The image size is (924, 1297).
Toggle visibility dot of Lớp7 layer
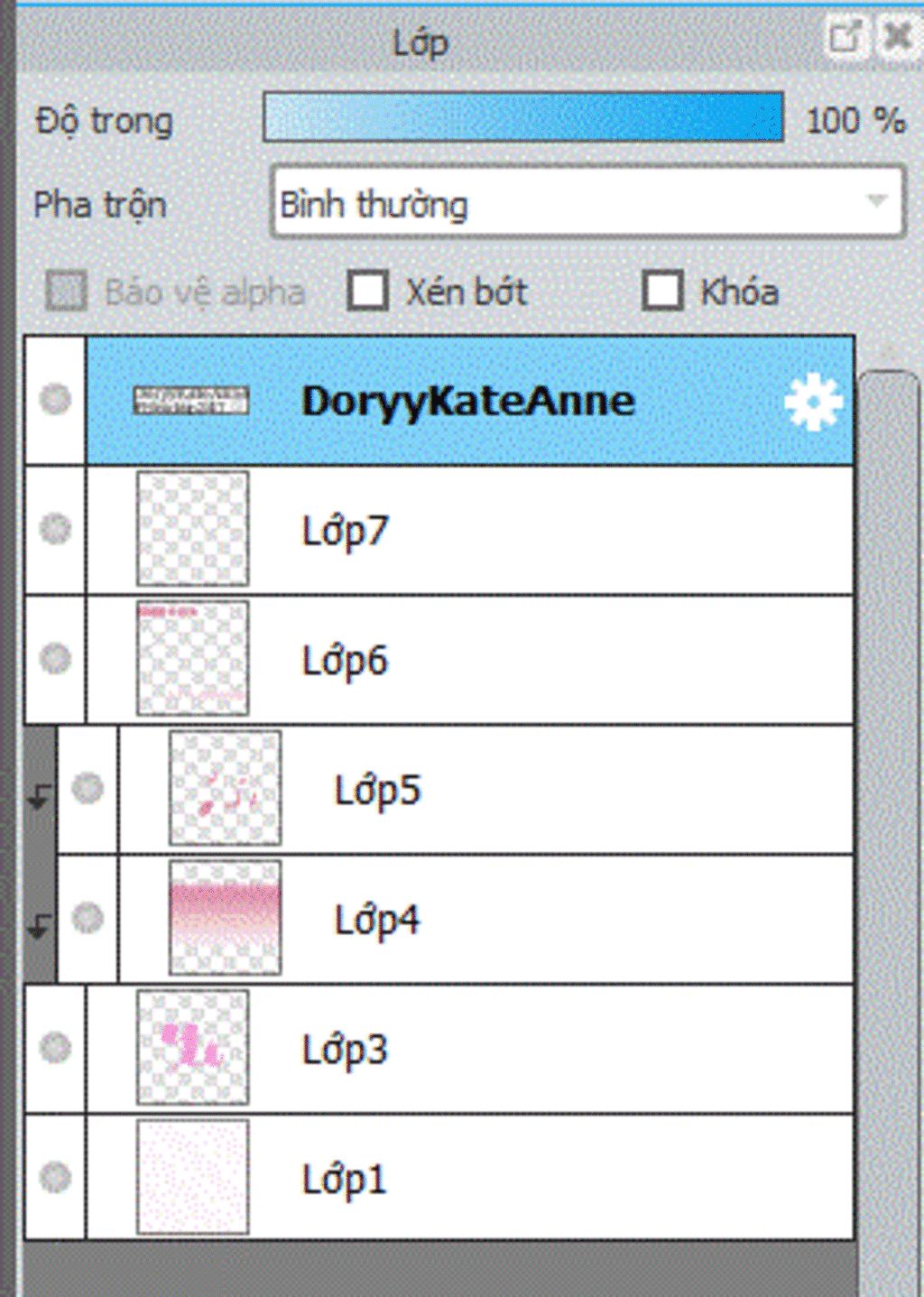tap(56, 529)
